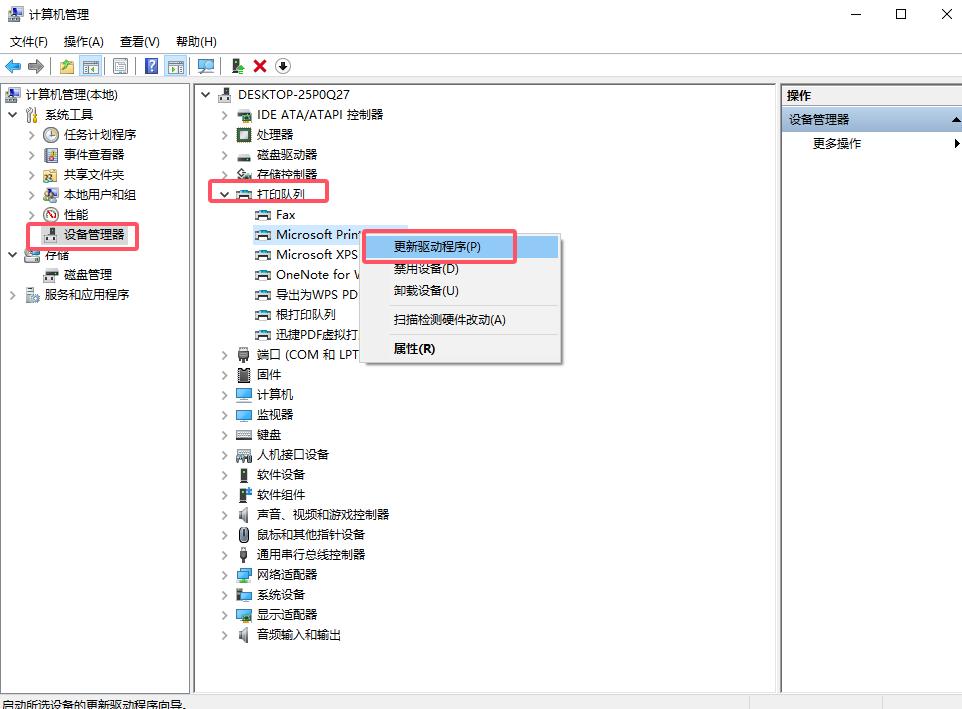Toggle the show/hide console tree icon
This screenshot has width=962, height=709.
click(91, 66)
